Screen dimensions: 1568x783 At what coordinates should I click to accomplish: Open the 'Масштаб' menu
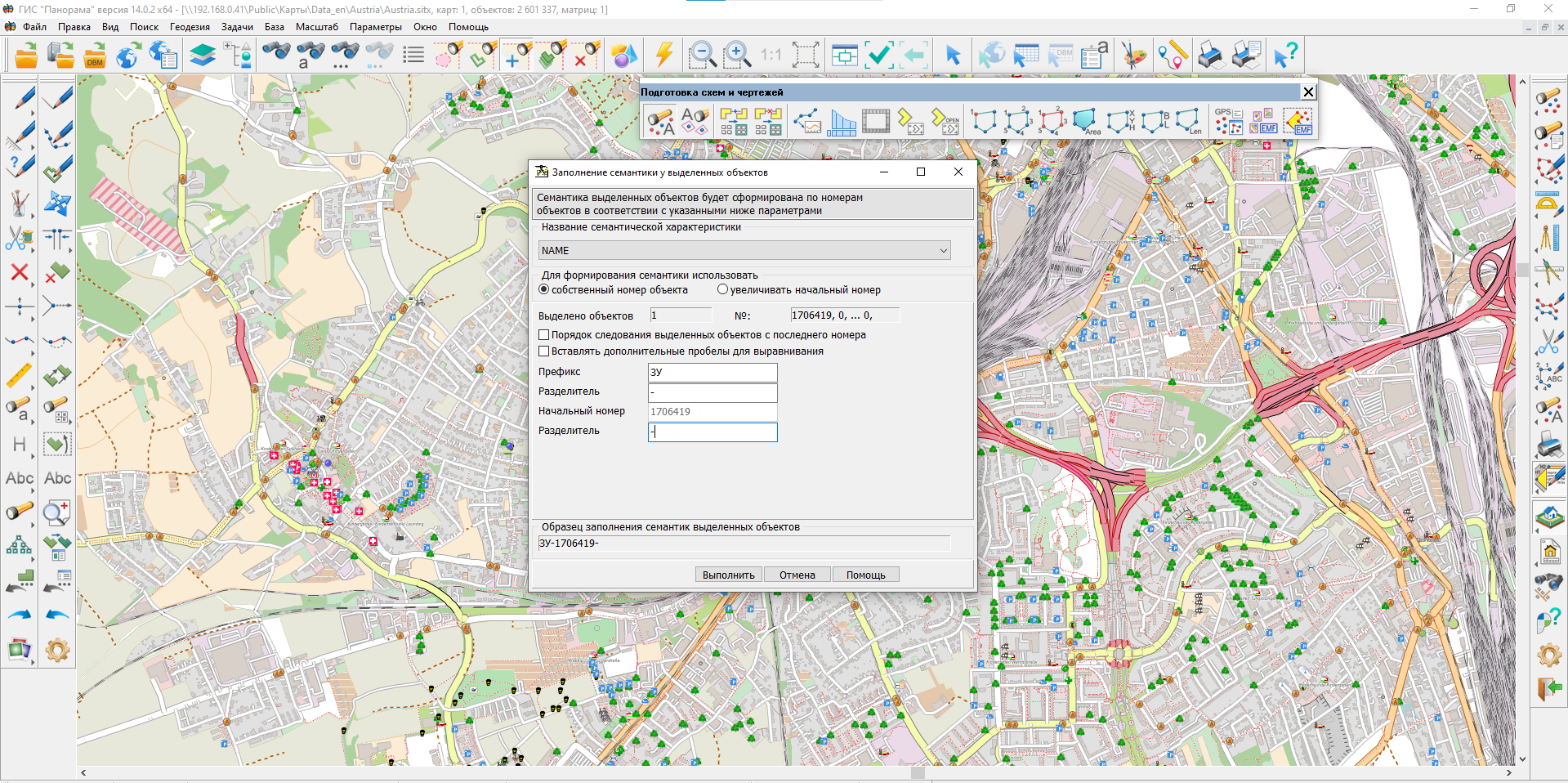pyautogui.click(x=316, y=27)
